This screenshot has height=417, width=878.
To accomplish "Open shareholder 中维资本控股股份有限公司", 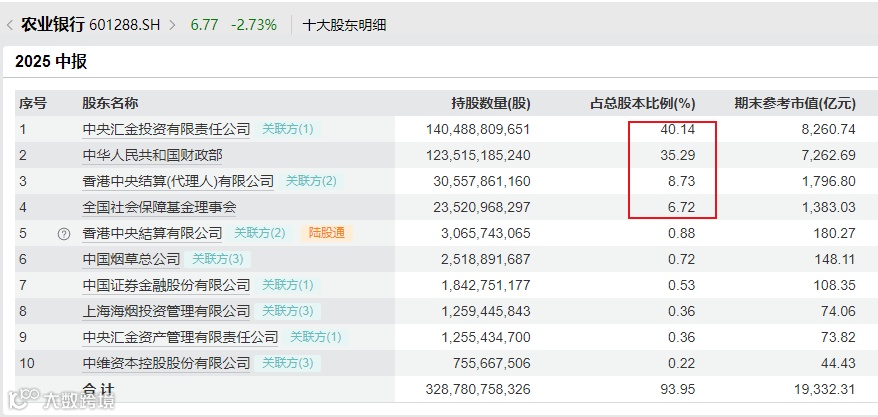I will 166,363.
